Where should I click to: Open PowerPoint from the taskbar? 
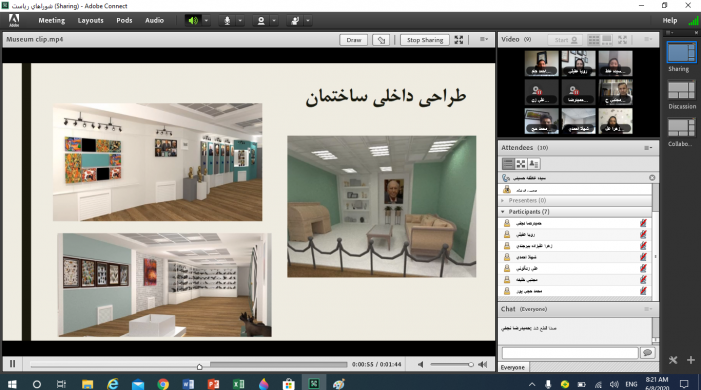click(x=213, y=384)
